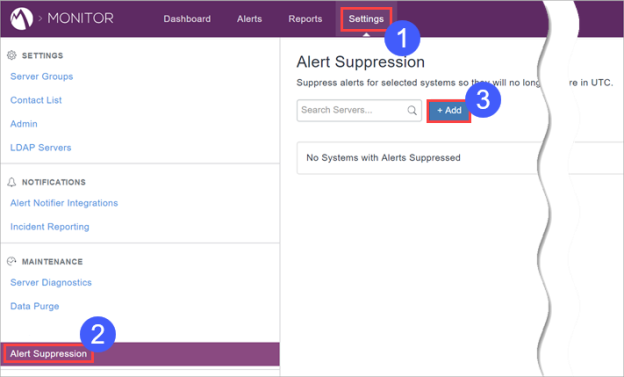This screenshot has height=377, width=624.
Task: Click the NOTIFICATIONS section header
Action: [54, 182]
